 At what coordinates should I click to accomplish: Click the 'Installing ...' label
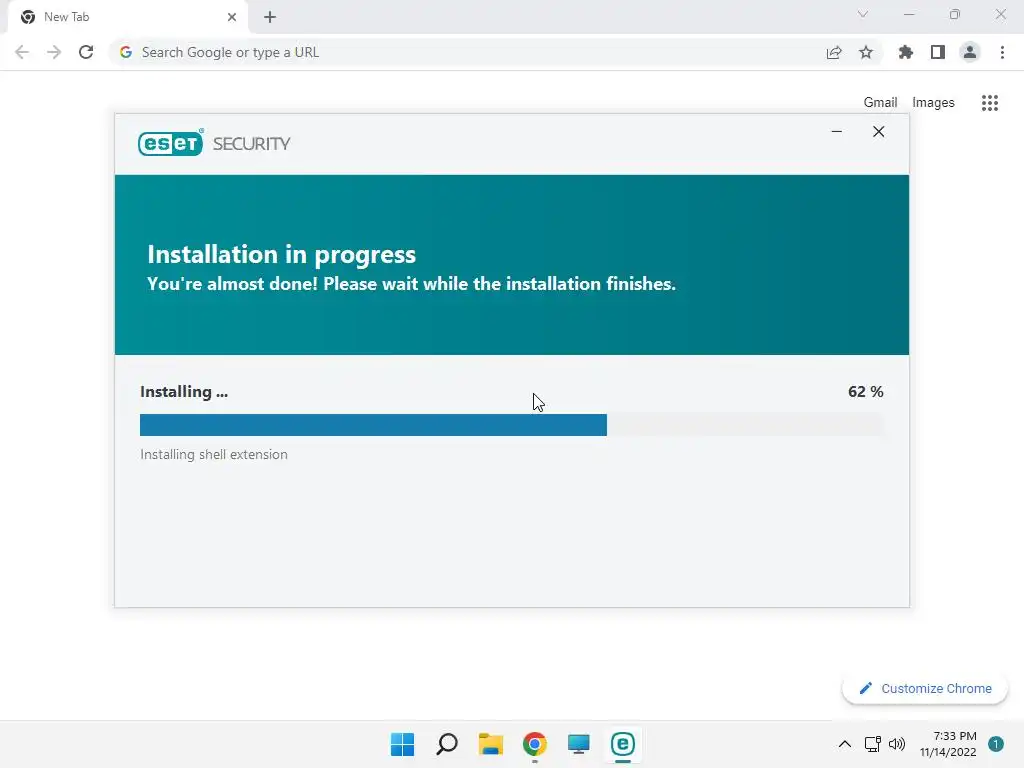[x=184, y=392]
